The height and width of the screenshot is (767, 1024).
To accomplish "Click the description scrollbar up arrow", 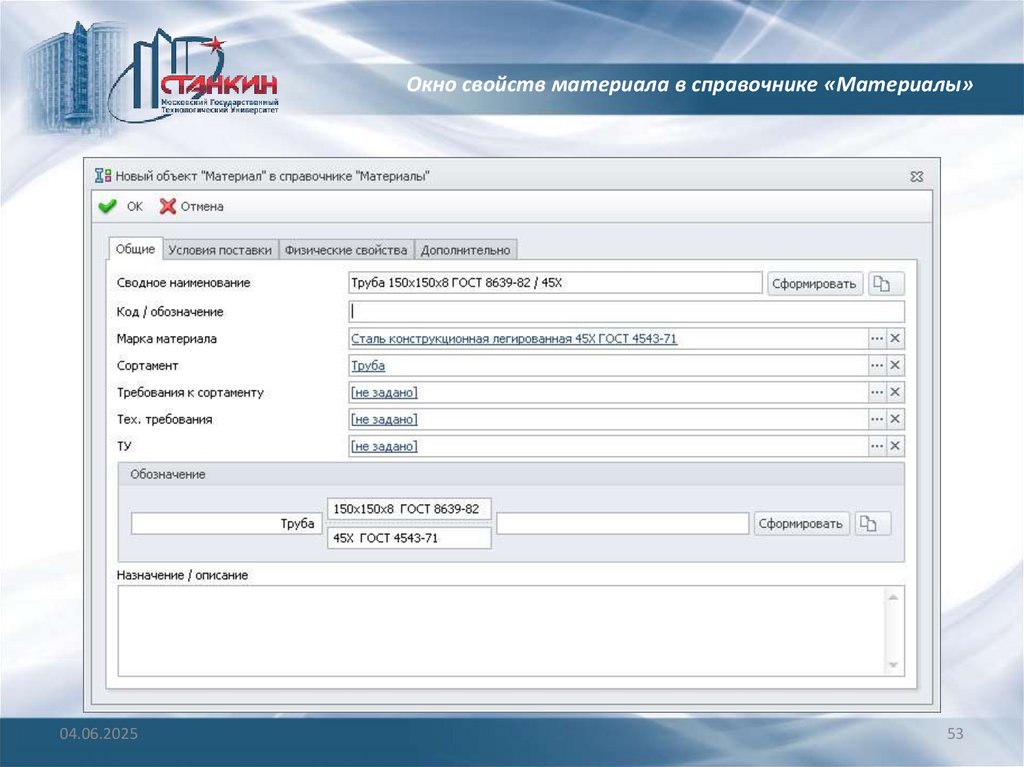I will coord(893,597).
